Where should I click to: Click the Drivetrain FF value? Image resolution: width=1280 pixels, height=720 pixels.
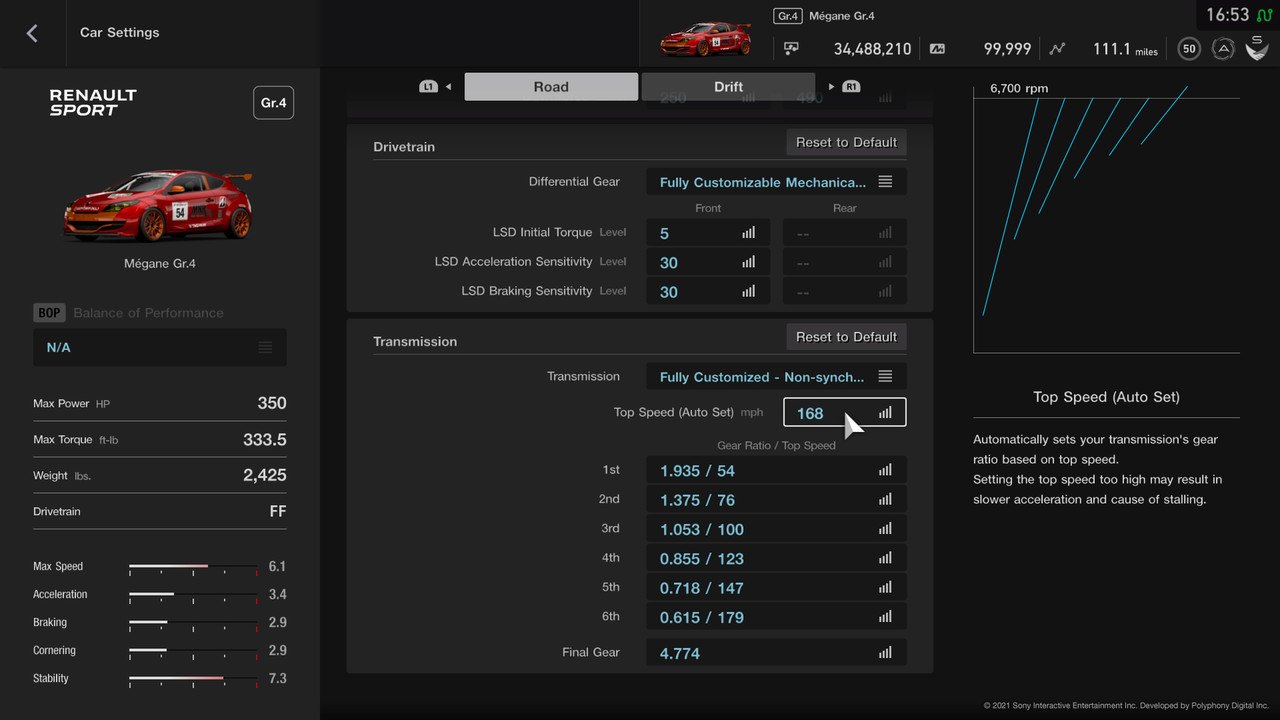278,512
